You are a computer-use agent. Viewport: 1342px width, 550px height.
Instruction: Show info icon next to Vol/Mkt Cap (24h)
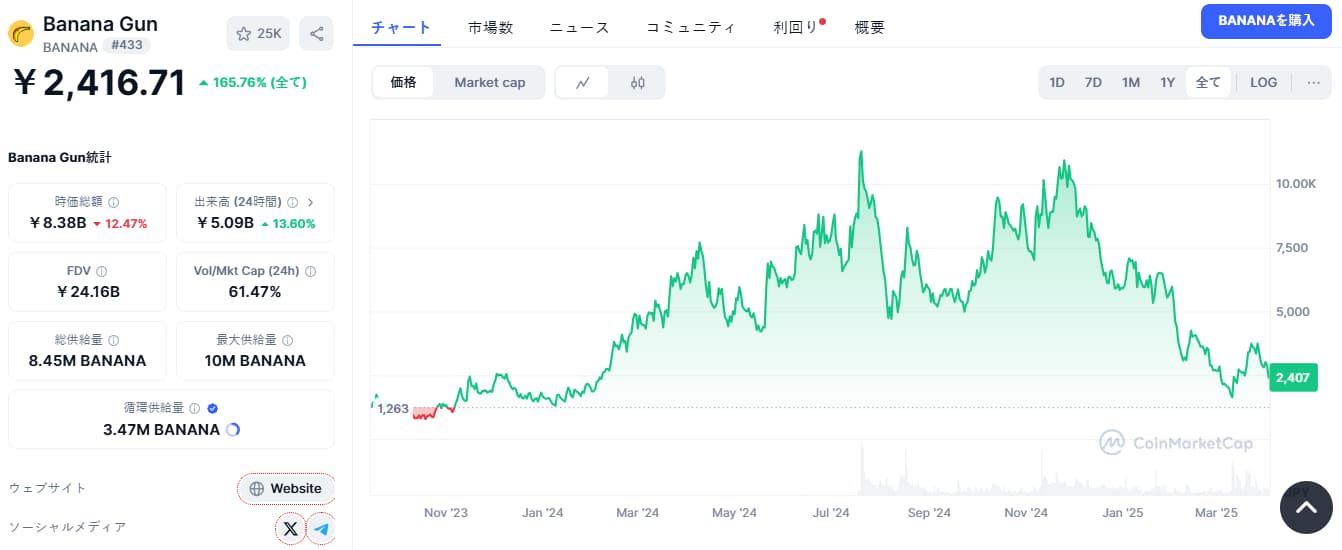point(310,271)
